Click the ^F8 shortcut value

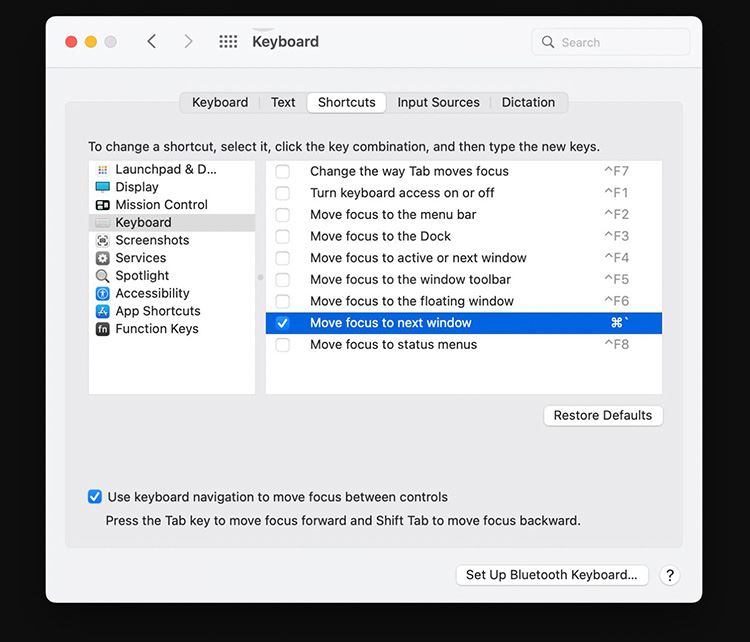(617, 344)
